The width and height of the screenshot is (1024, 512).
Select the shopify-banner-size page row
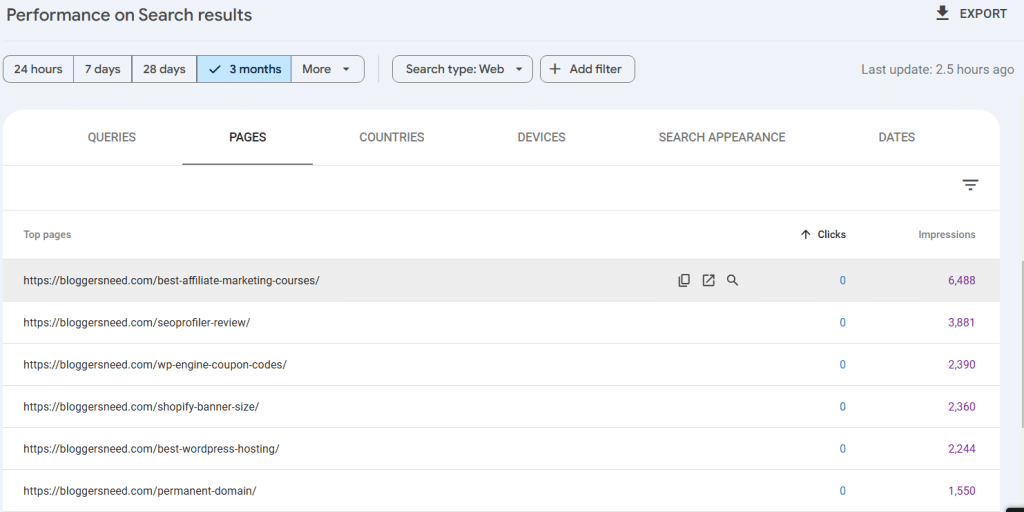point(501,407)
